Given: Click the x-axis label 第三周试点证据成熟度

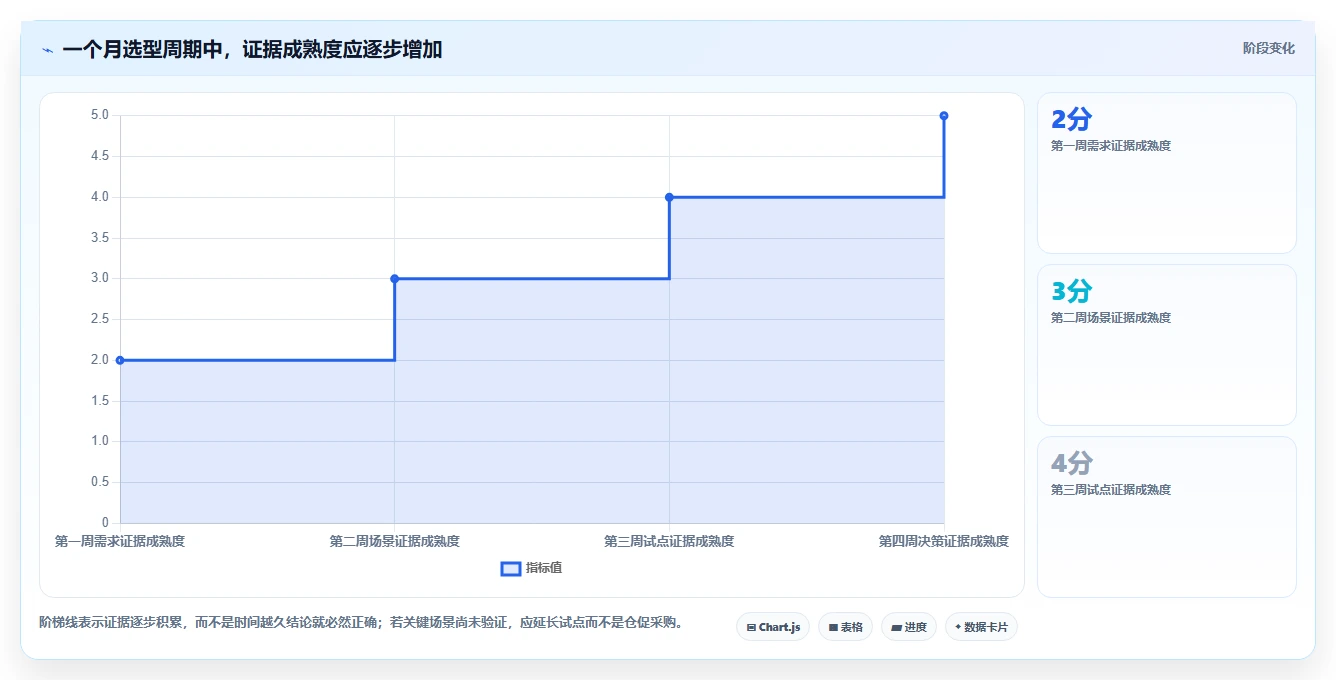Looking at the screenshot, I should [669, 541].
